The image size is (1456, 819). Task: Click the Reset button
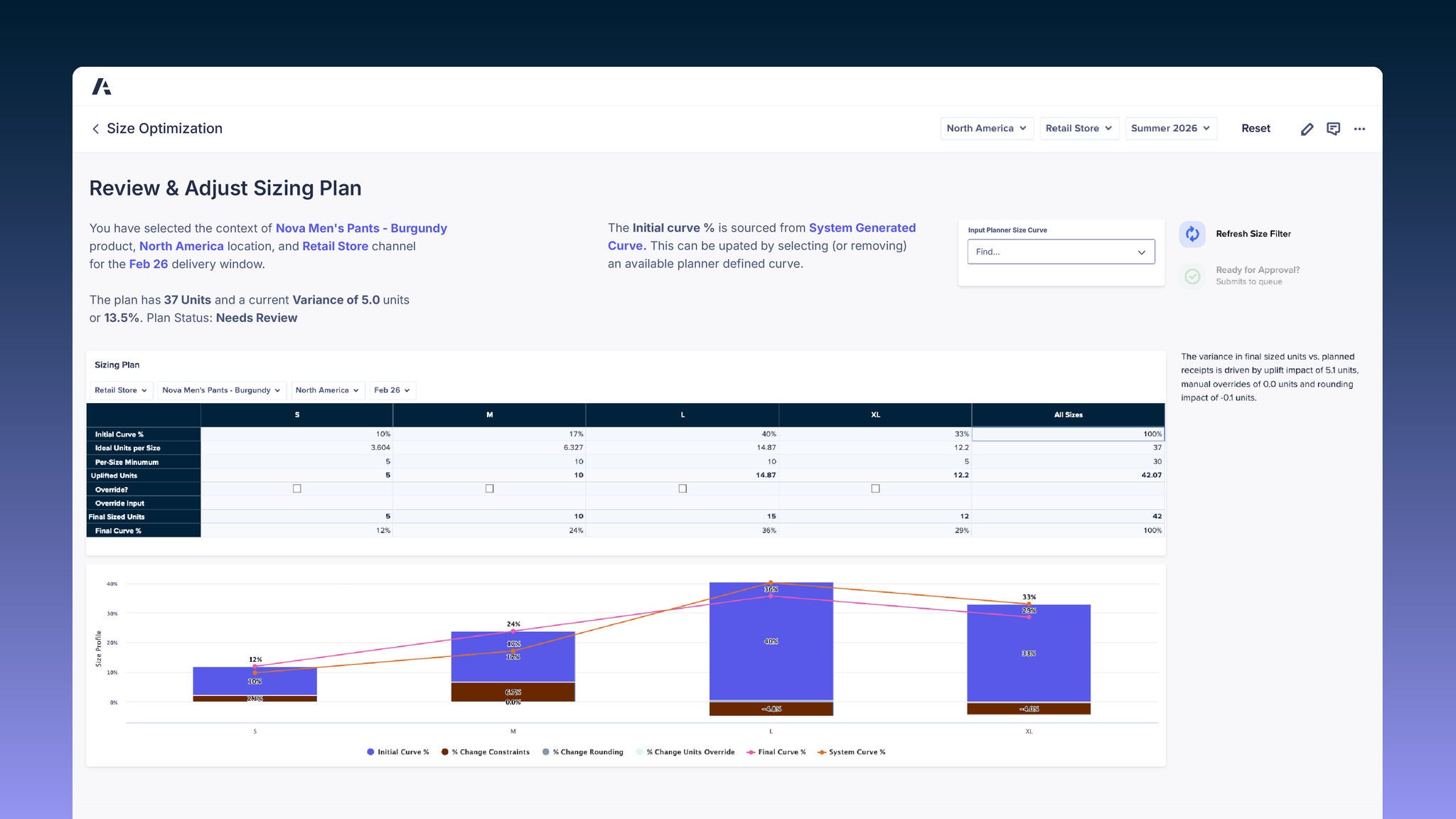click(1256, 129)
